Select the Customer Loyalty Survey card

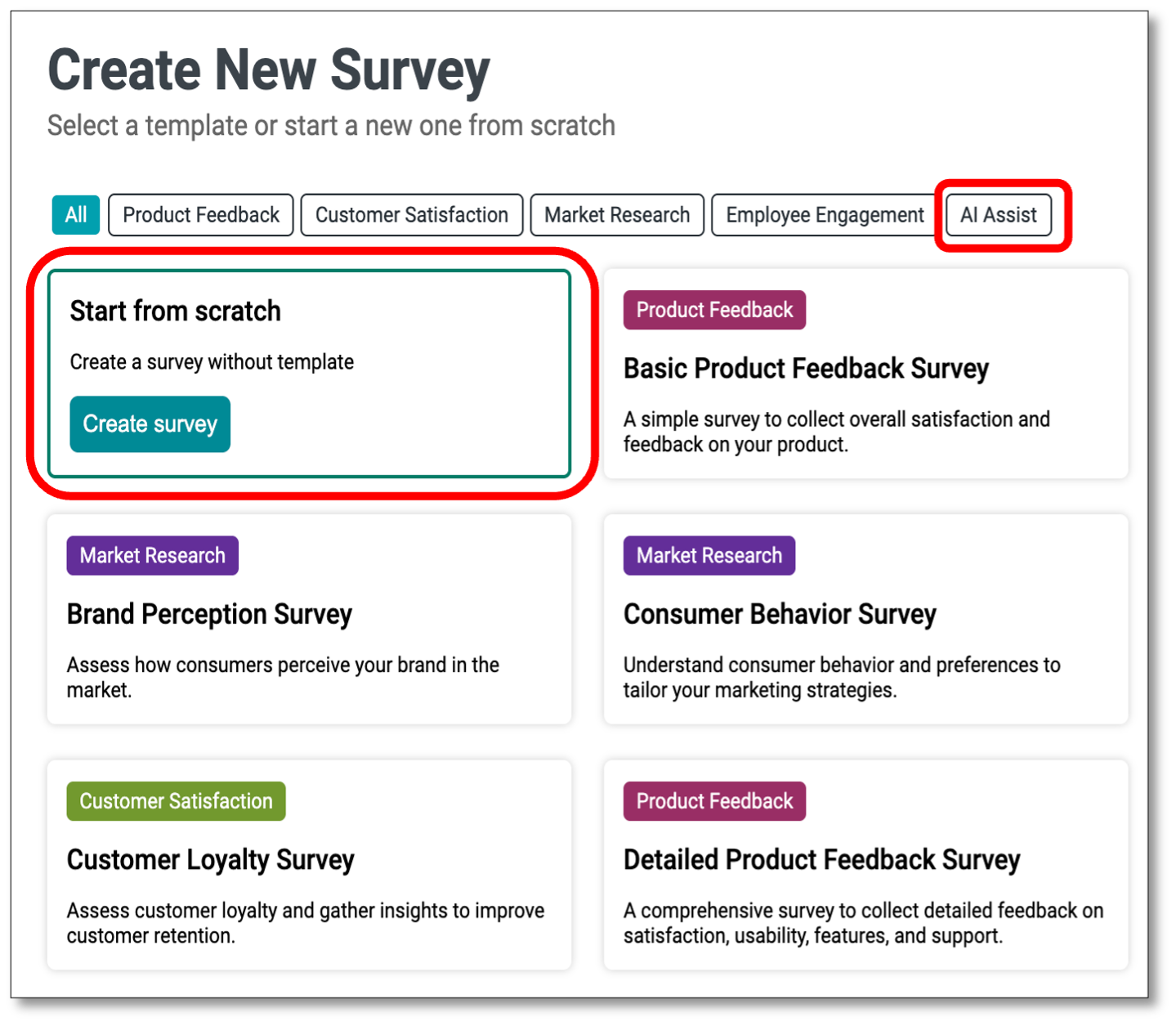(309, 865)
